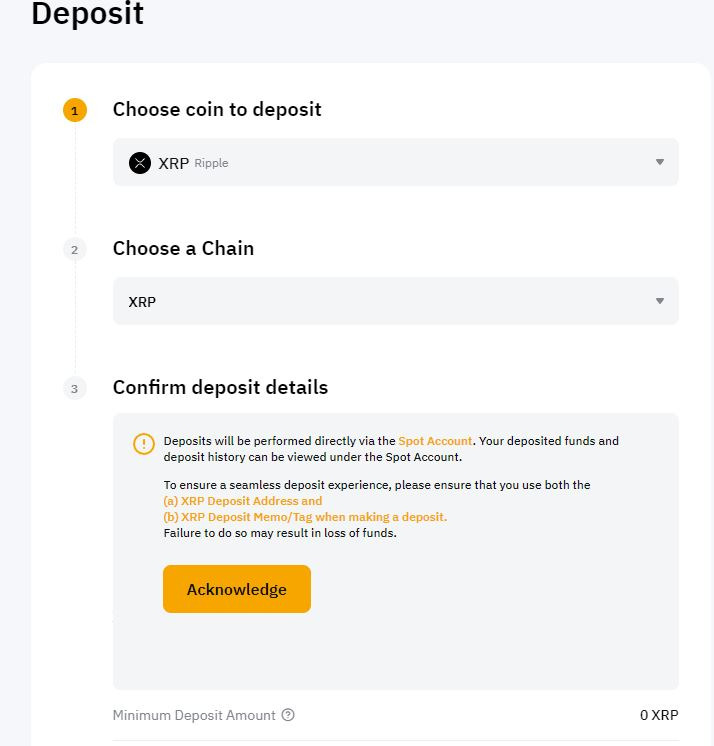Viewport: 714px width, 746px height.
Task: Click step 1 orange circle indicator
Action: 75,110
